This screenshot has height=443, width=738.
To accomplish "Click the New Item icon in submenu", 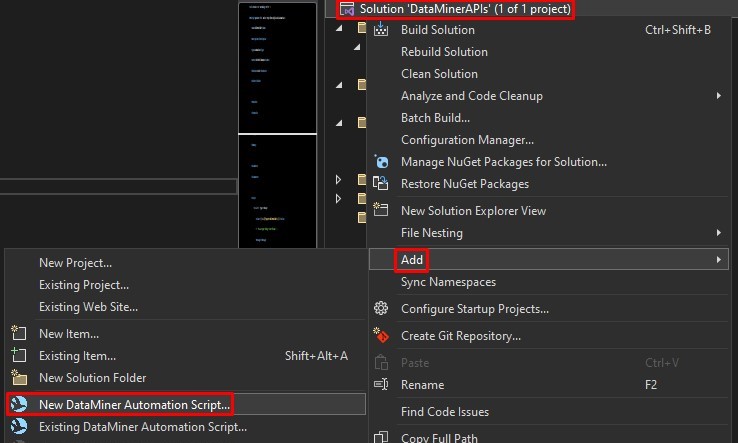I will pyautogui.click(x=19, y=333).
